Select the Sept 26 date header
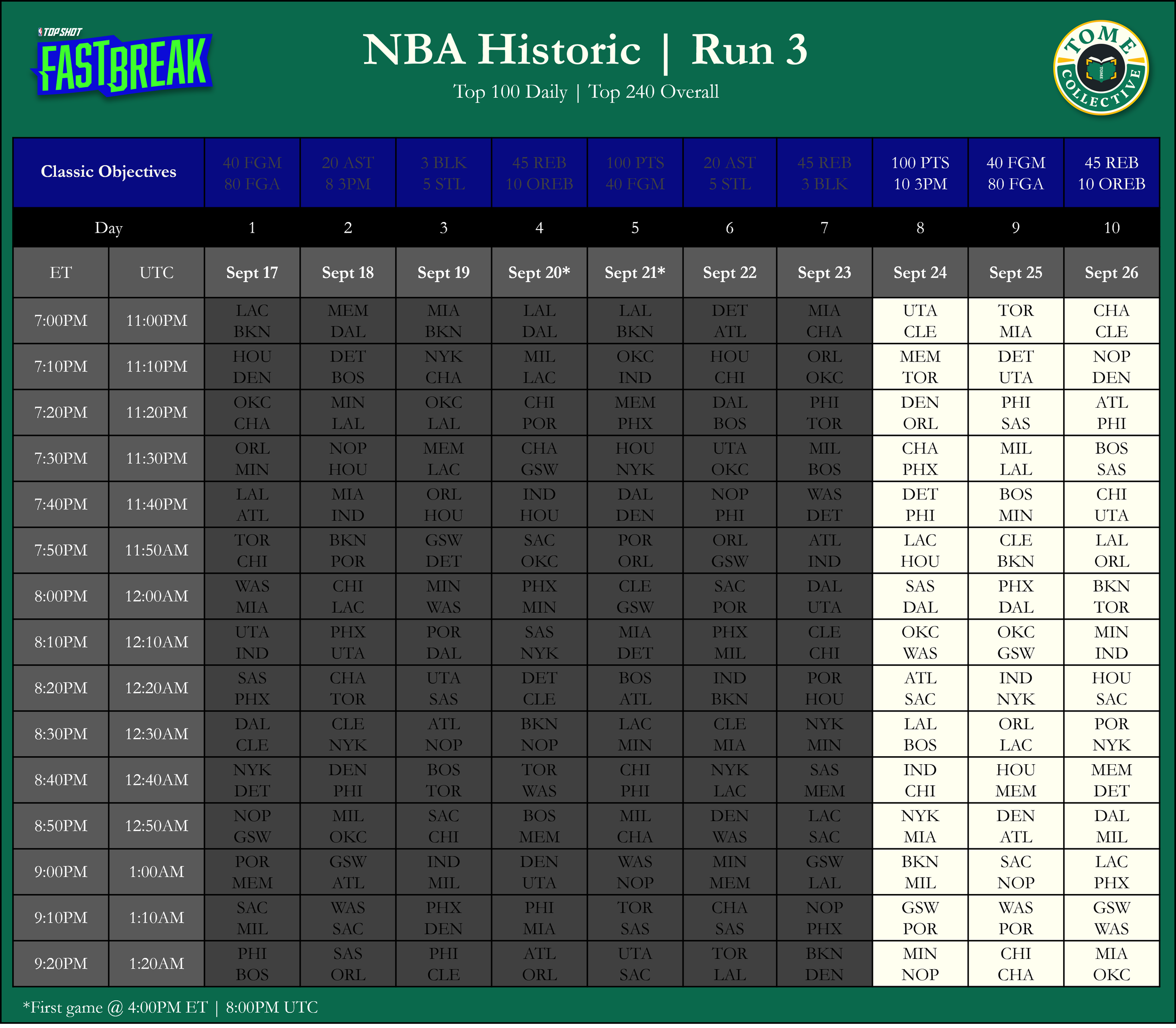This screenshot has height=1028, width=1176. (1111, 272)
